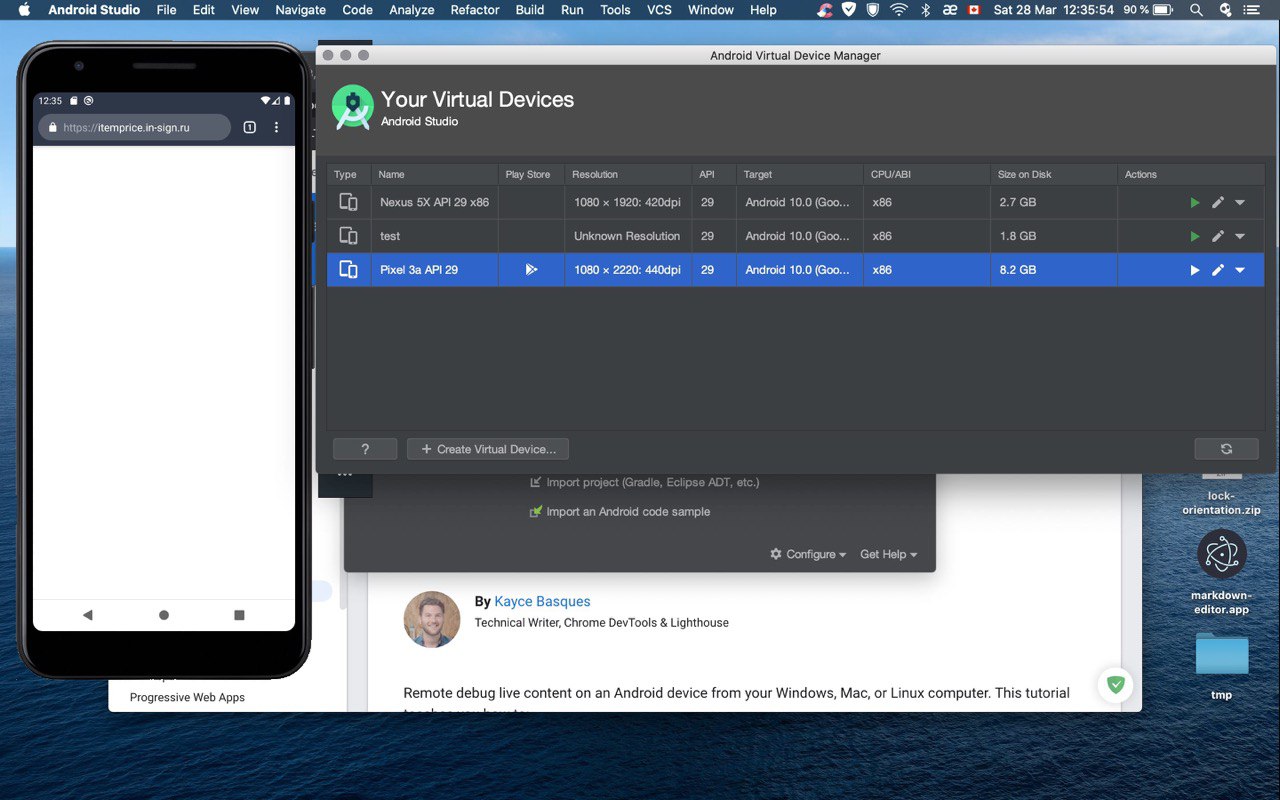Click Spotlight search icon in menu bar
Image resolution: width=1280 pixels, height=800 pixels.
coord(1196,10)
